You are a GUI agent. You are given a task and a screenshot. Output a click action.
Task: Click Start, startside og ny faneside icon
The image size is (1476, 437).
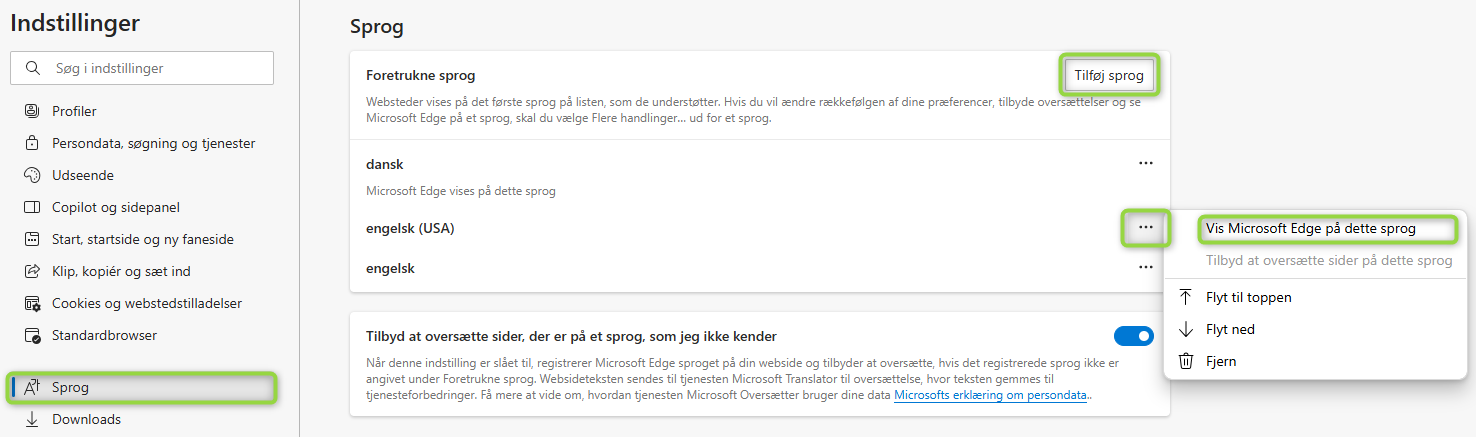pyautogui.click(x=32, y=239)
